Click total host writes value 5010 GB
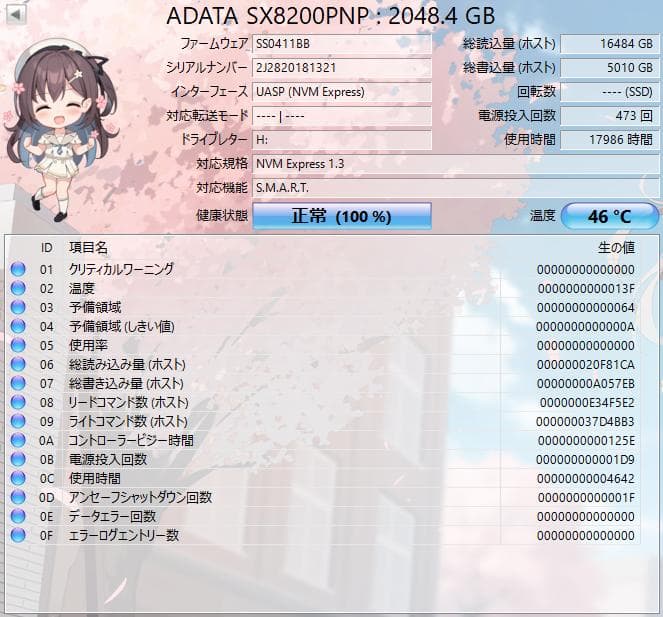 tap(609, 68)
